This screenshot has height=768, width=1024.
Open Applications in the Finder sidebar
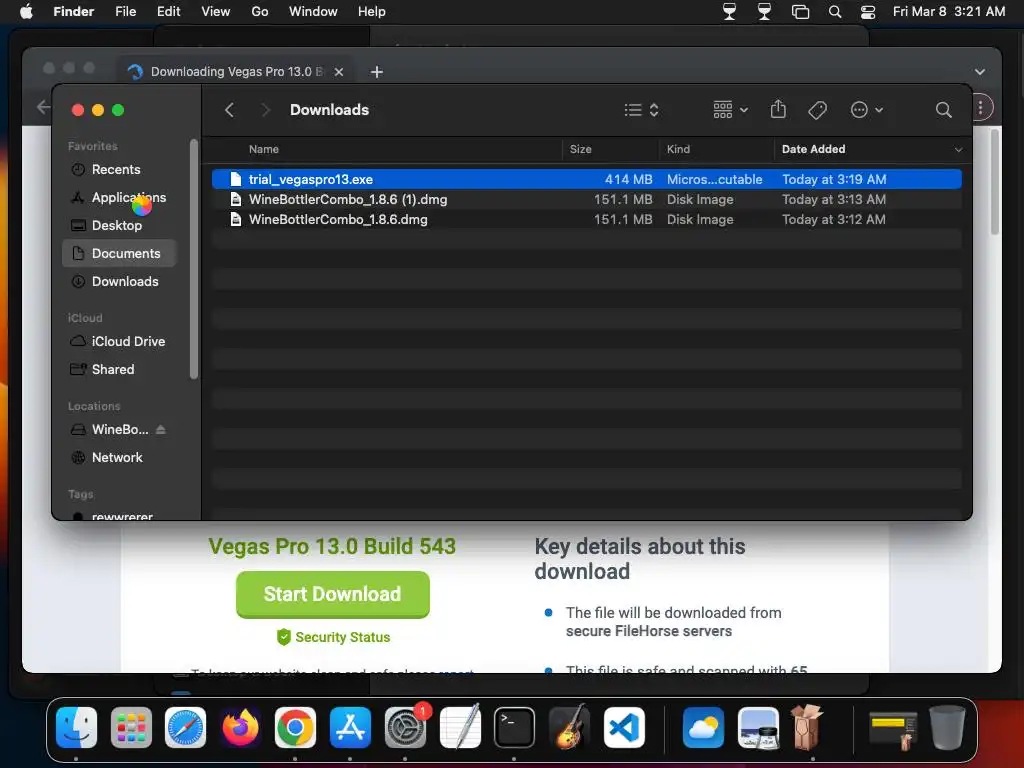(119, 197)
